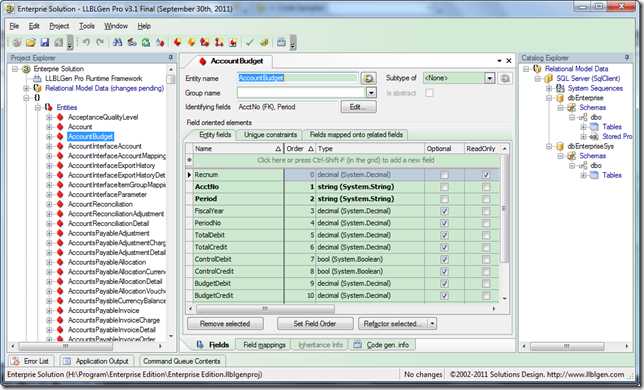The height and width of the screenshot is (390, 644).
Task: Click the Set Field Order button
Action: pos(315,324)
